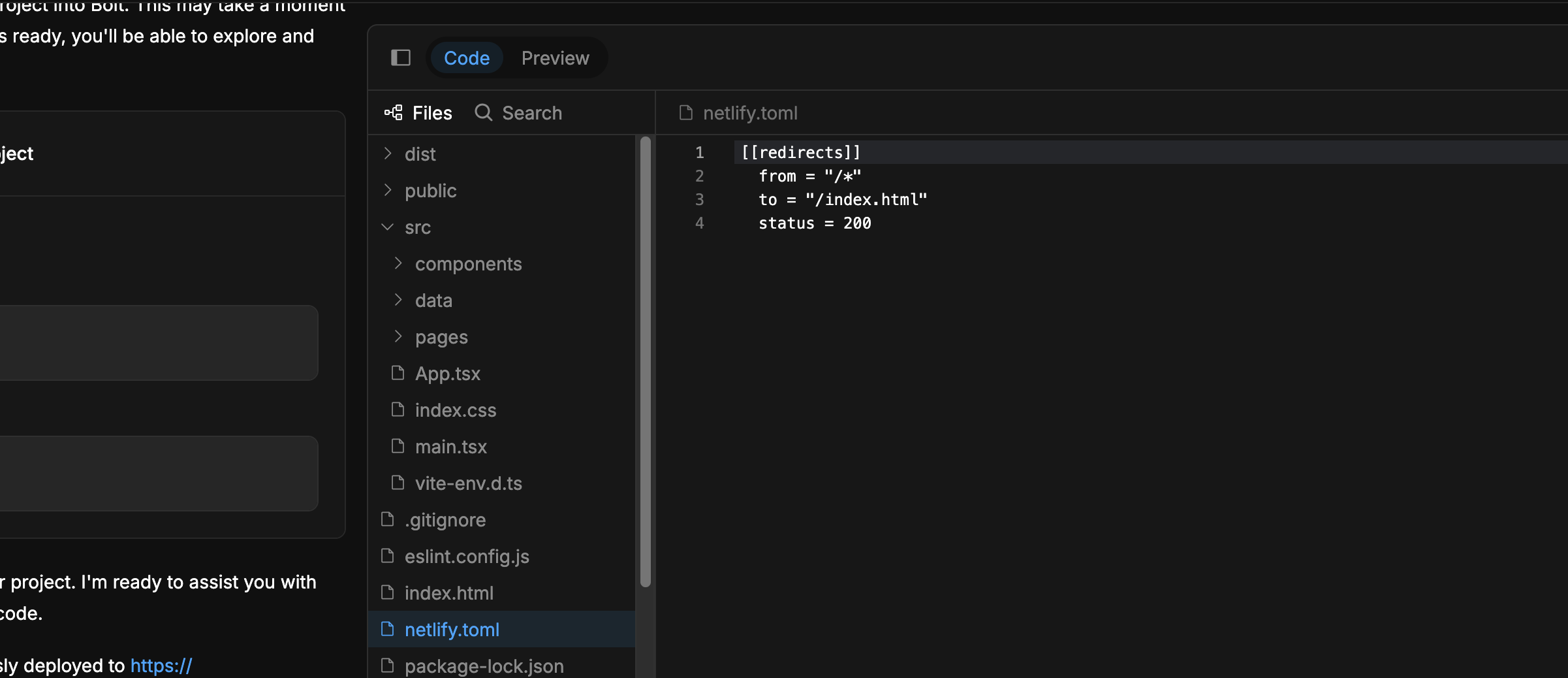Select the public folder
Viewport: 1568px width, 678px height.
501,191
